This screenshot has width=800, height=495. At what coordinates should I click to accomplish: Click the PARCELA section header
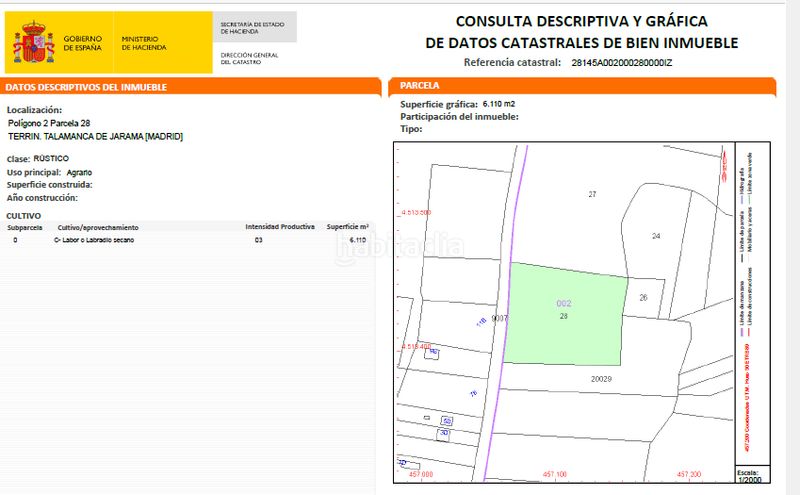click(x=419, y=86)
